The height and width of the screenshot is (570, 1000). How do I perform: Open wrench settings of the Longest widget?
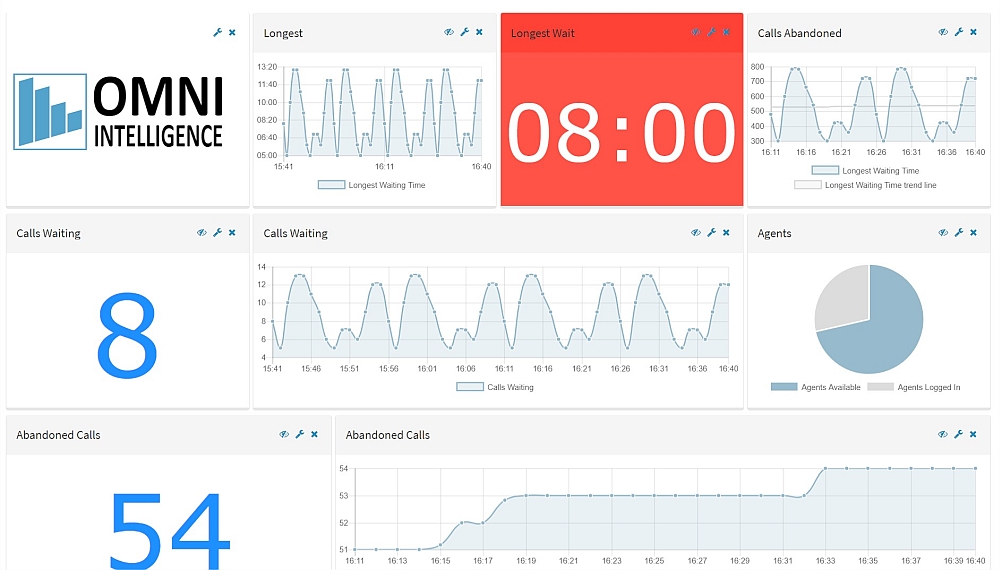tap(464, 32)
